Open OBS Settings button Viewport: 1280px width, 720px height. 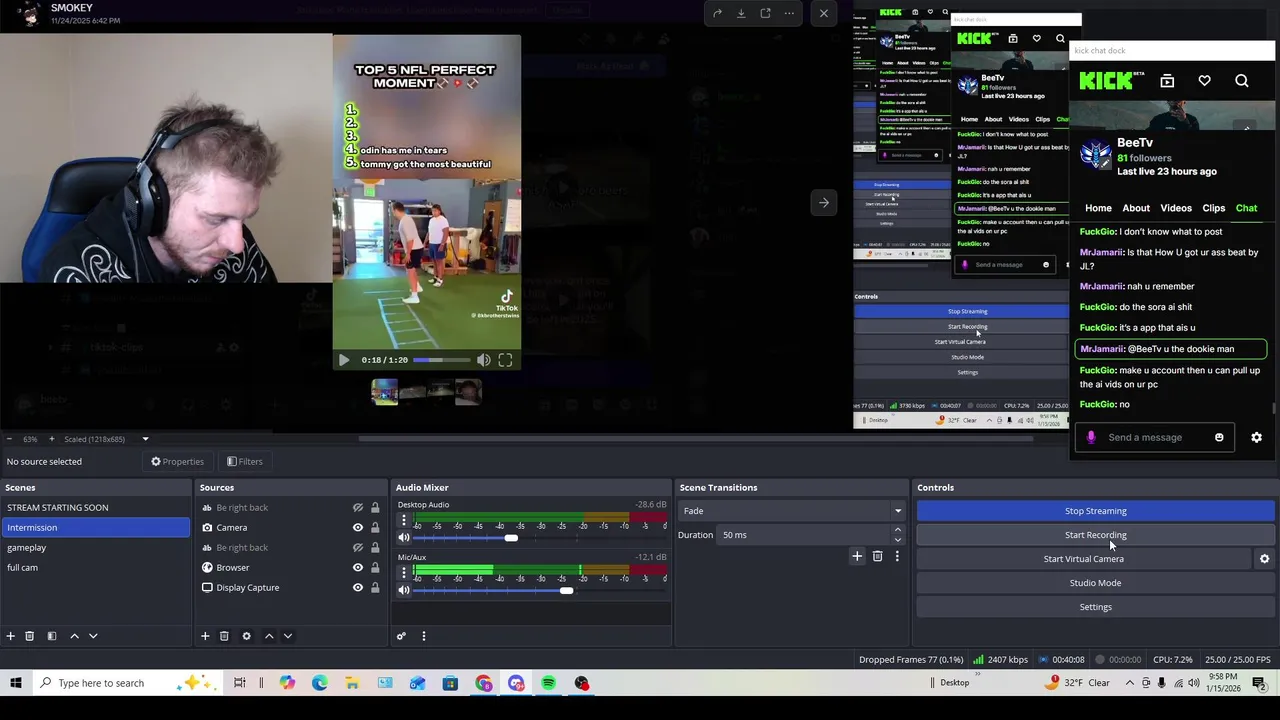pyautogui.click(x=1095, y=607)
